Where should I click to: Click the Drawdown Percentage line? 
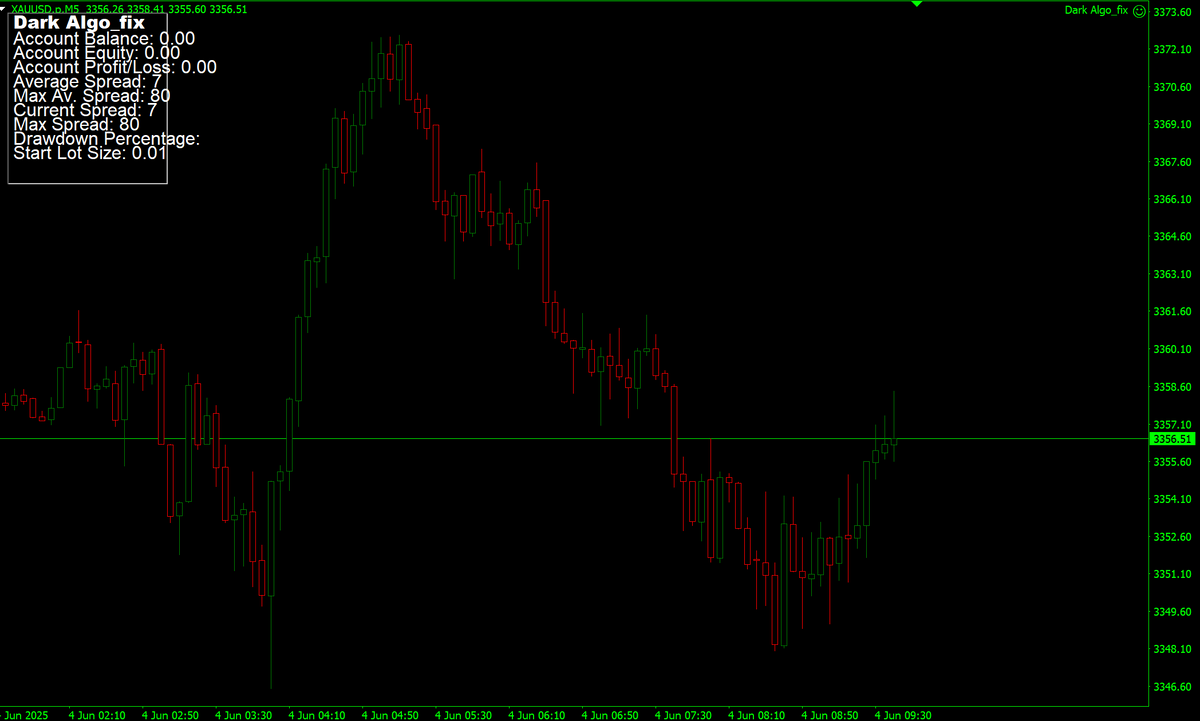point(107,139)
